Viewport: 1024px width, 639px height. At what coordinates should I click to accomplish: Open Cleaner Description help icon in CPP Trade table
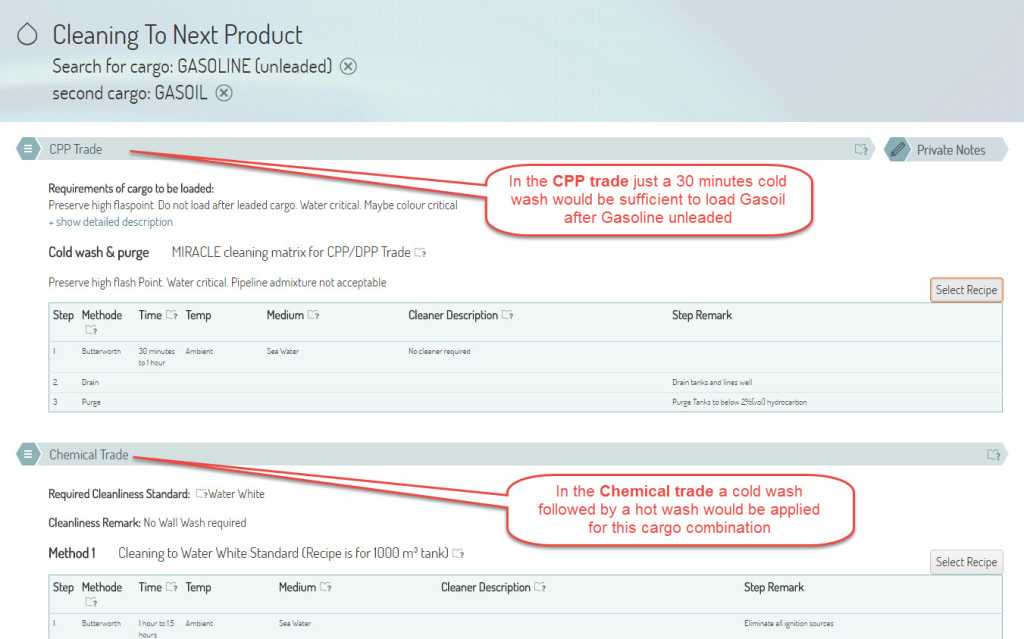coord(507,315)
